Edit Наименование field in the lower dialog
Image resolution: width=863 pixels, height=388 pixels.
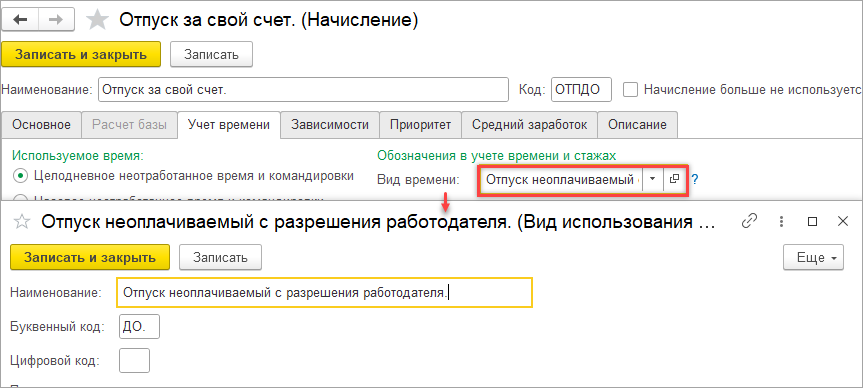(325, 292)
